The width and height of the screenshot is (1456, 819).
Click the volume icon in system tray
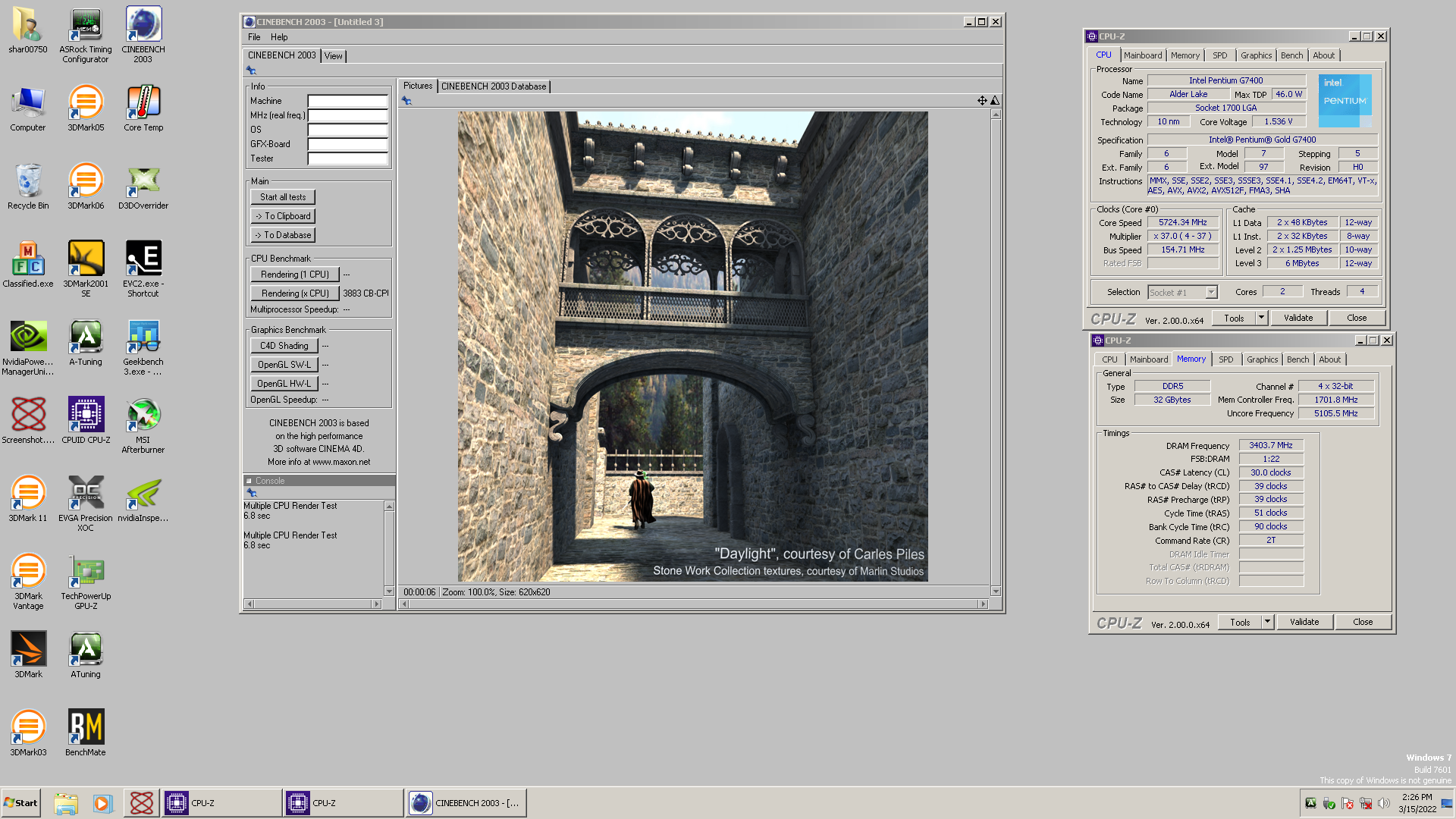pos(1384,803)
